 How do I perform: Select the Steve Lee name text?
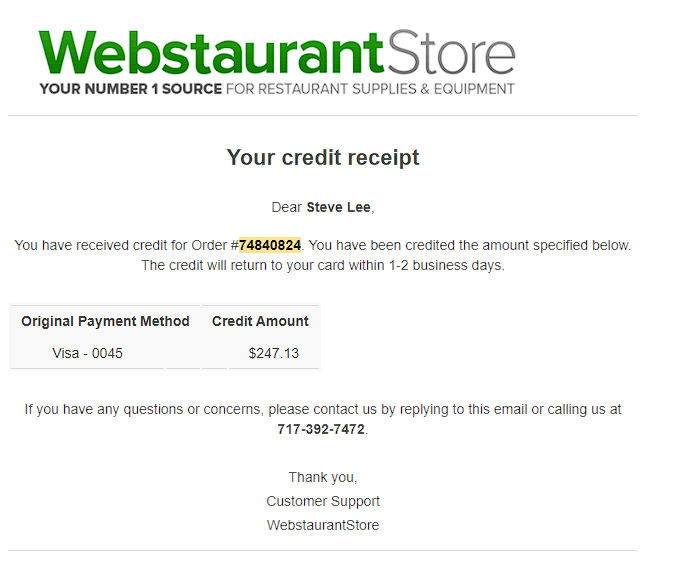(338, 207)
